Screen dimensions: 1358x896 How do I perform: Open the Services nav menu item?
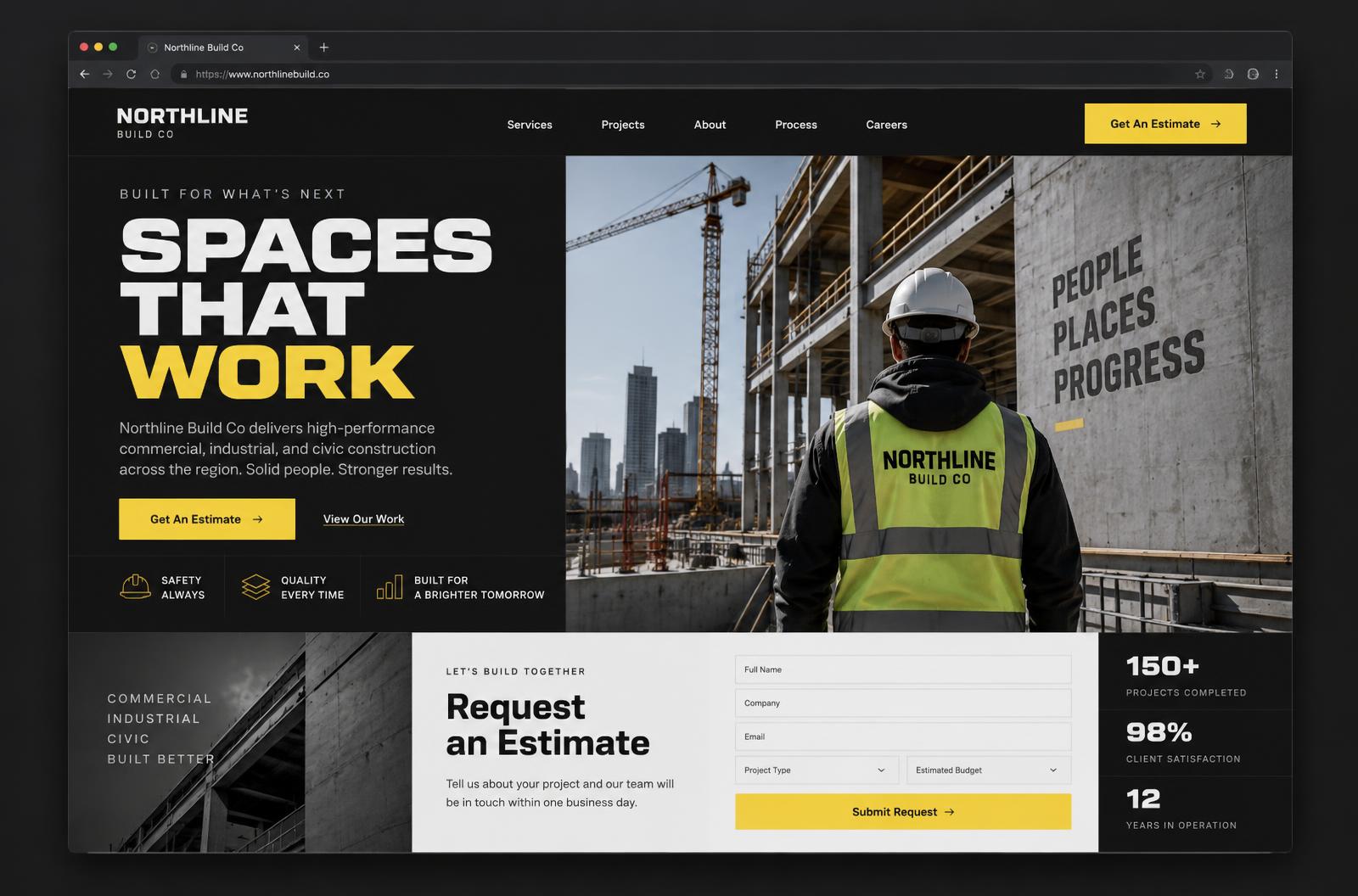pyautogui.click(x=530, y=125)
